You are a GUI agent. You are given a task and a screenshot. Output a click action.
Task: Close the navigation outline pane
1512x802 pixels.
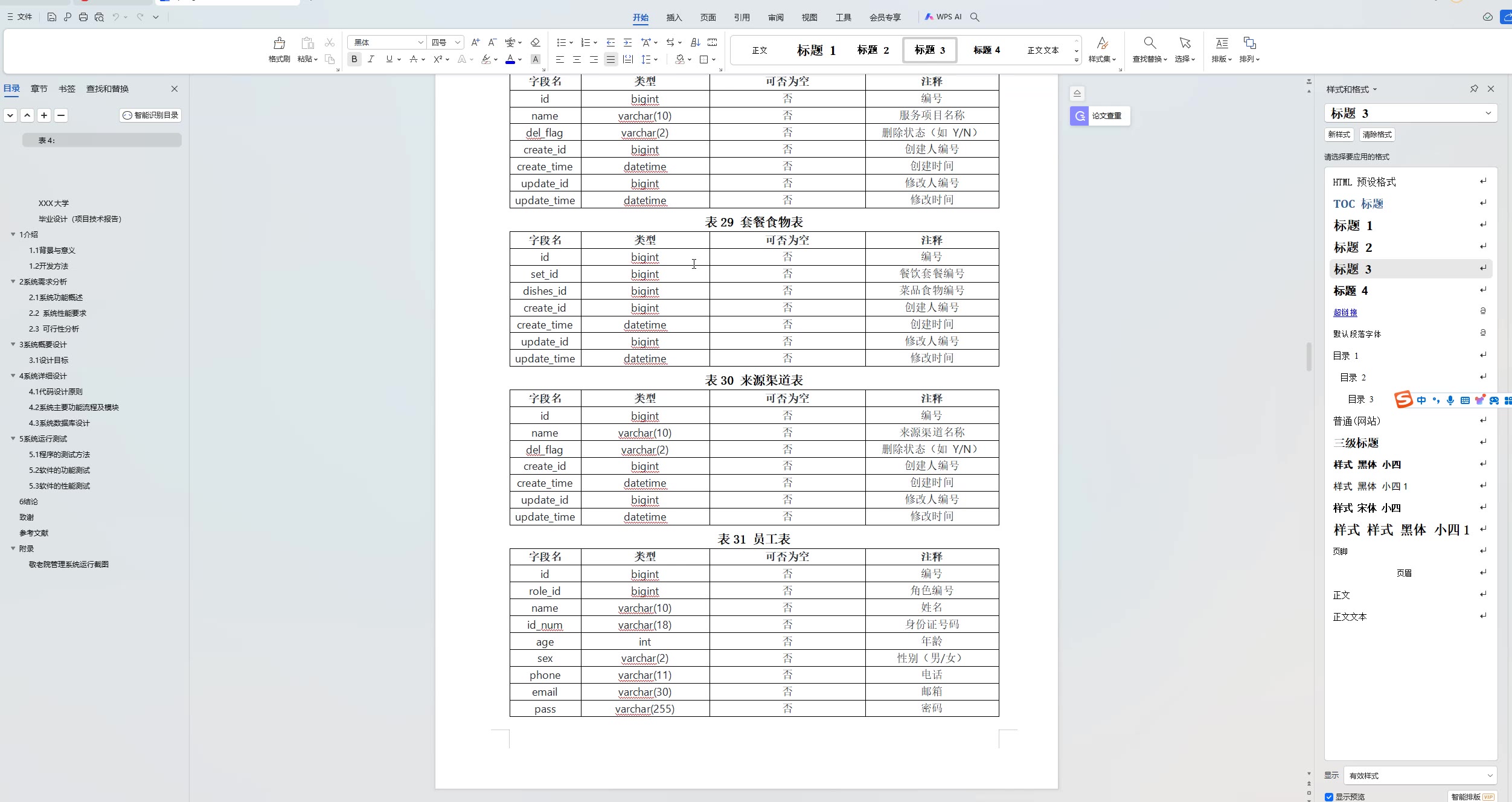[175, 89]
